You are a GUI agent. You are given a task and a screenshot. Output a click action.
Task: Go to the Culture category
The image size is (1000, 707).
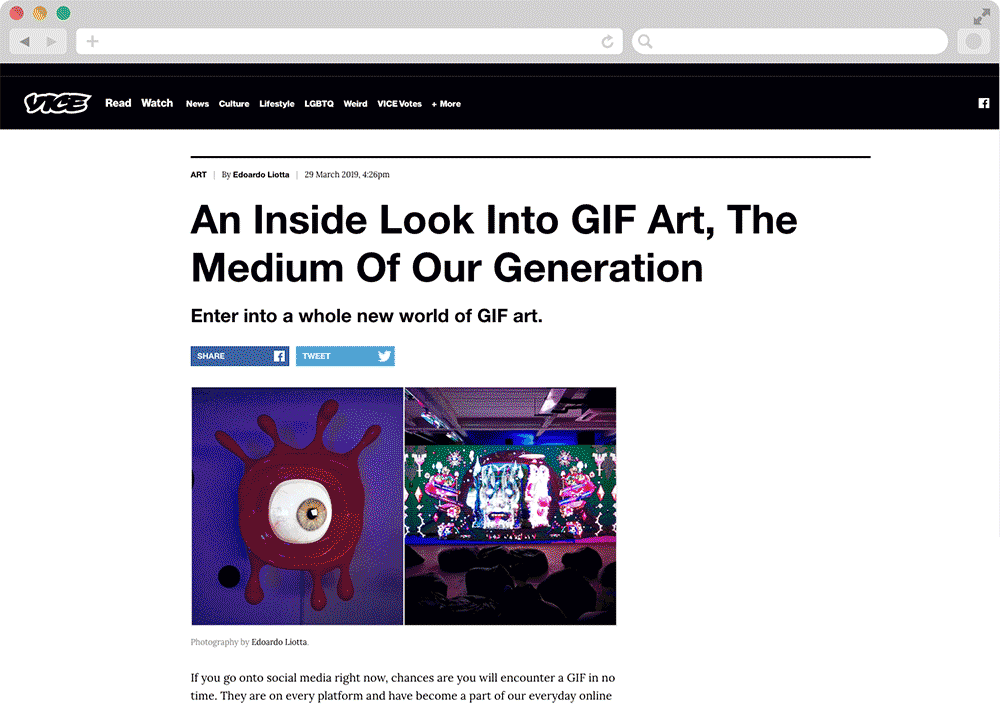(x=234, y=104)
